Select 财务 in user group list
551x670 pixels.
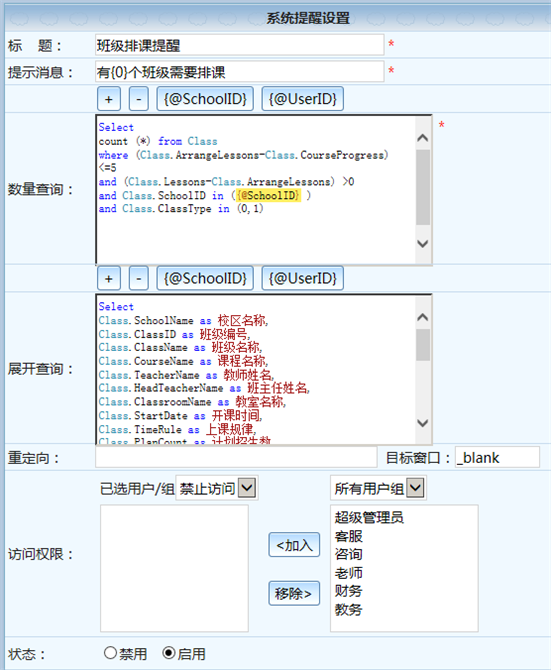pyautogui.click(x=349, y=591)
